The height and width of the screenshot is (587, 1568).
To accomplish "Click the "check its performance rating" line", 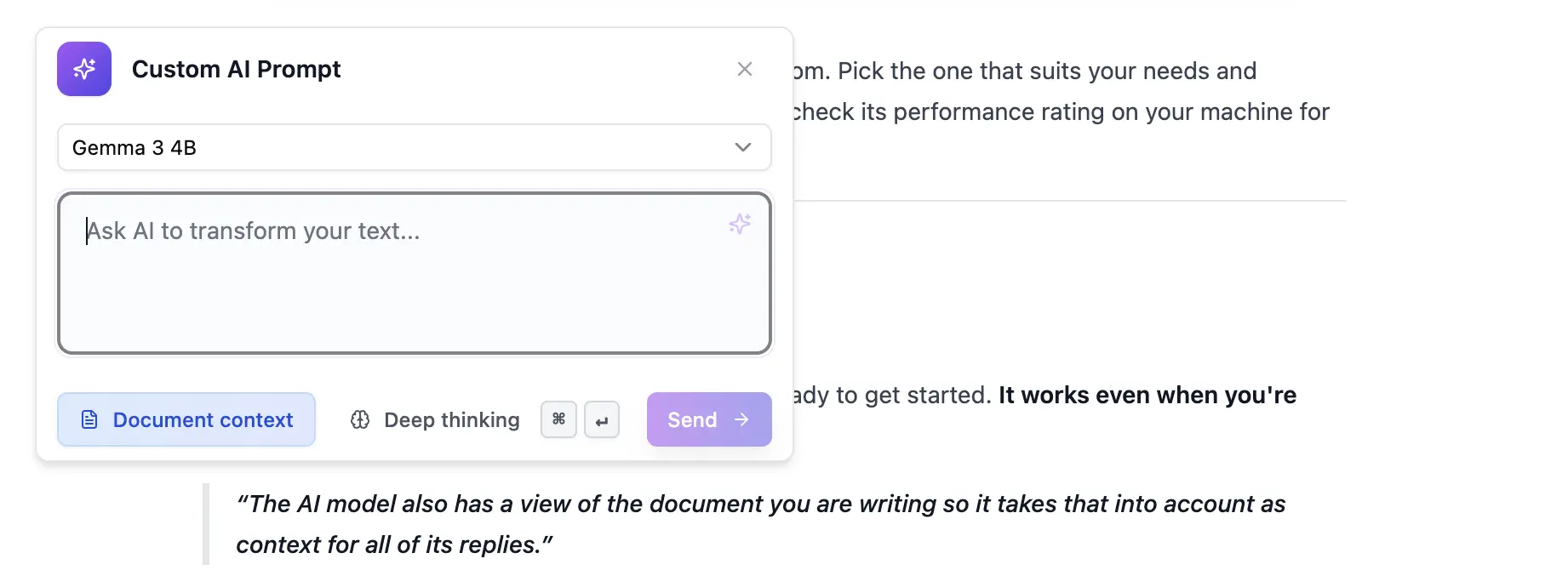I will click(x=1060, y=111).
